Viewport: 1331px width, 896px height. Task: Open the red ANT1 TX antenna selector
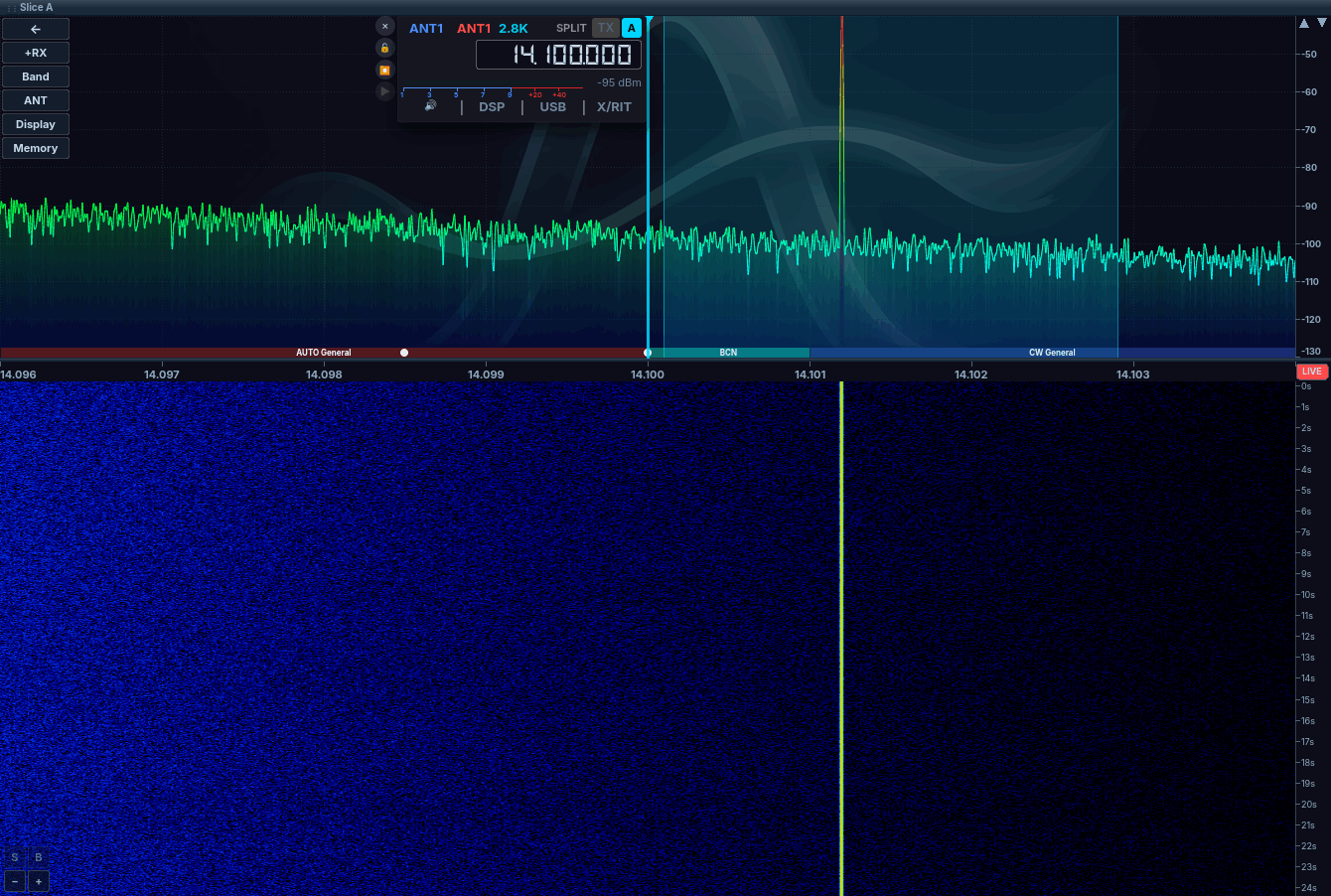[x=474, y=29]
